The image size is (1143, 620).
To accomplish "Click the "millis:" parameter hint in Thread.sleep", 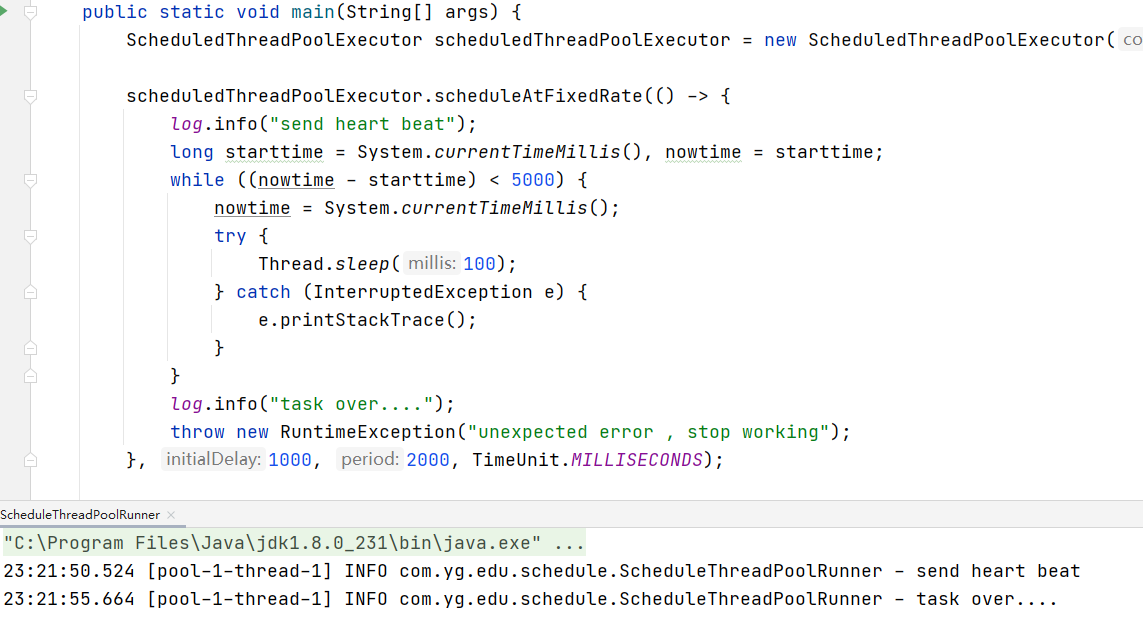I will [432, 264].
